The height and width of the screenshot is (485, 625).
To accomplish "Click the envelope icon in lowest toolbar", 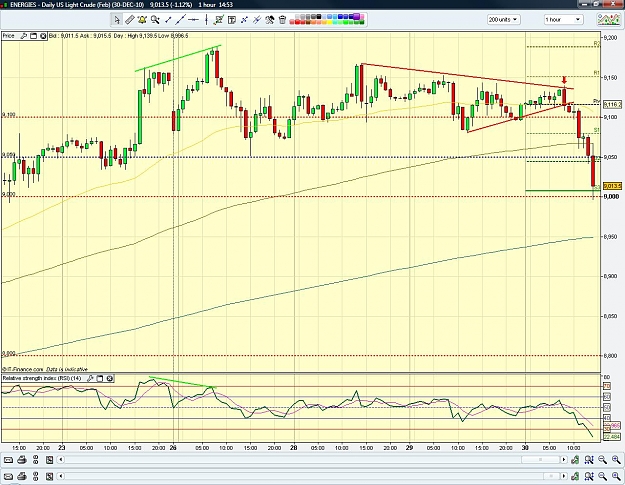I will pyautogui.click(x=8, y=477).
